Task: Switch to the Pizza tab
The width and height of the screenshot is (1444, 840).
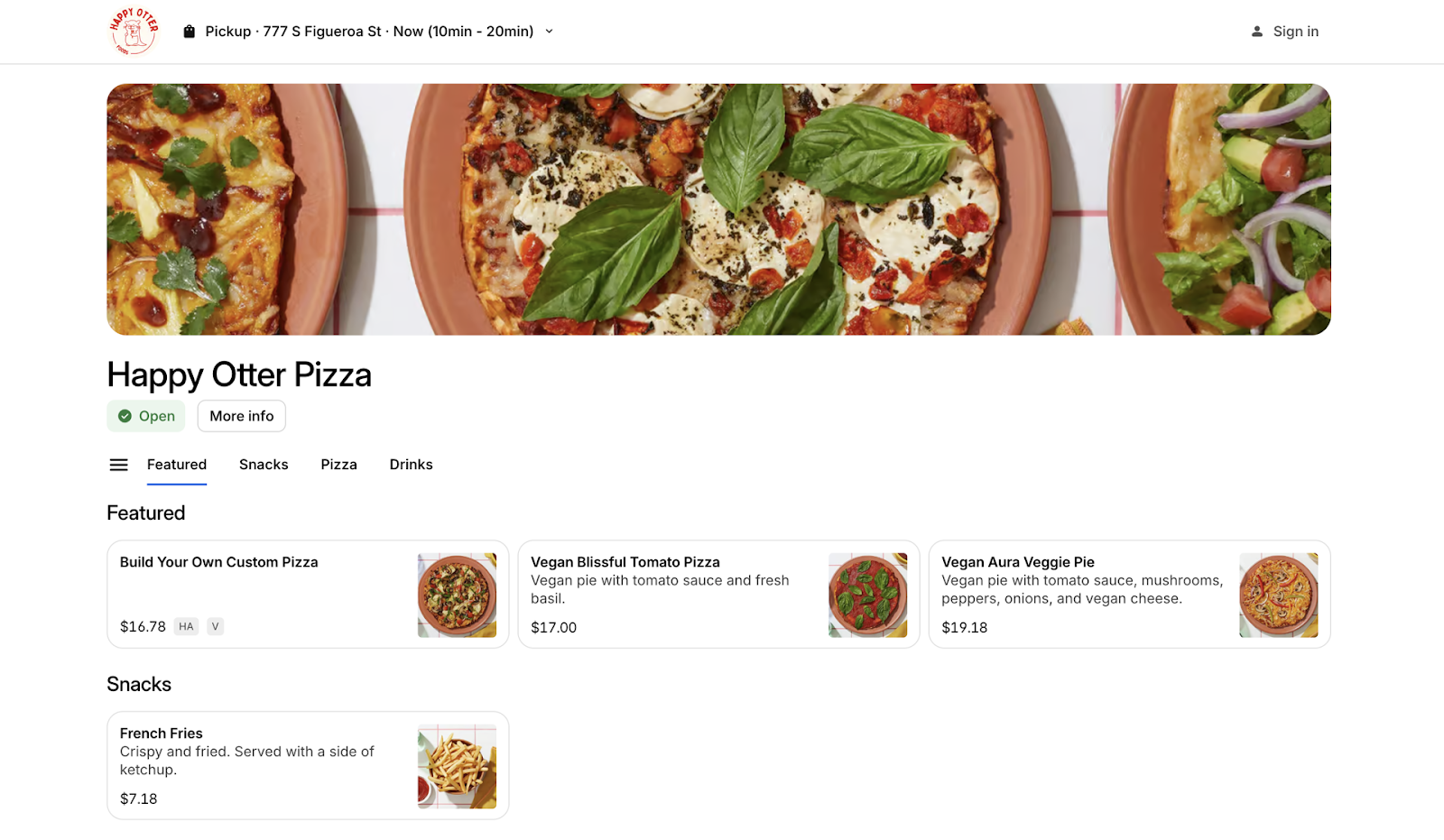Action: (338, 465)
